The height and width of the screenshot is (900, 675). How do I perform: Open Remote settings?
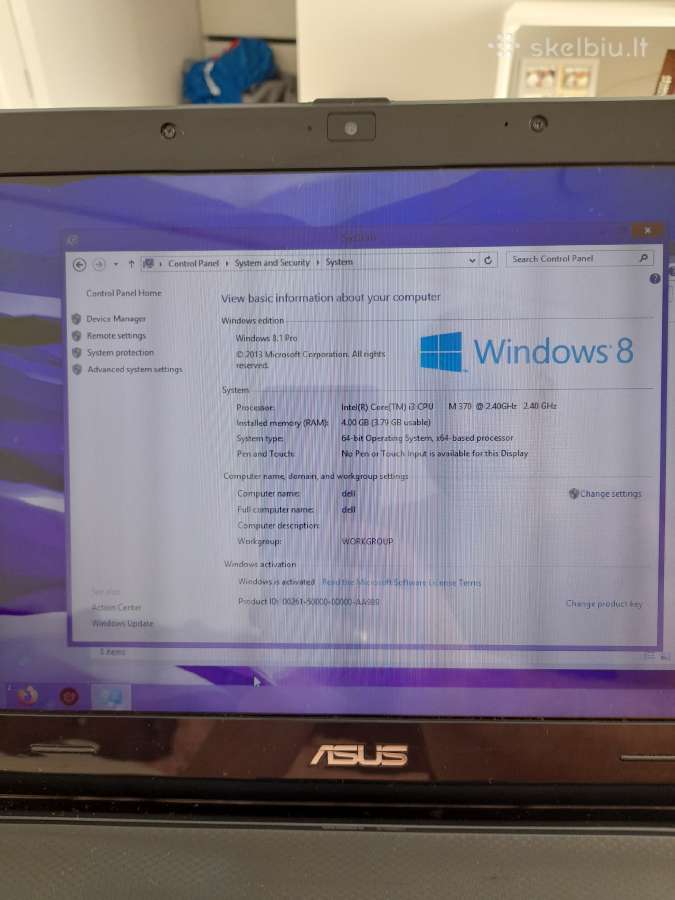(x=116, y=336)
